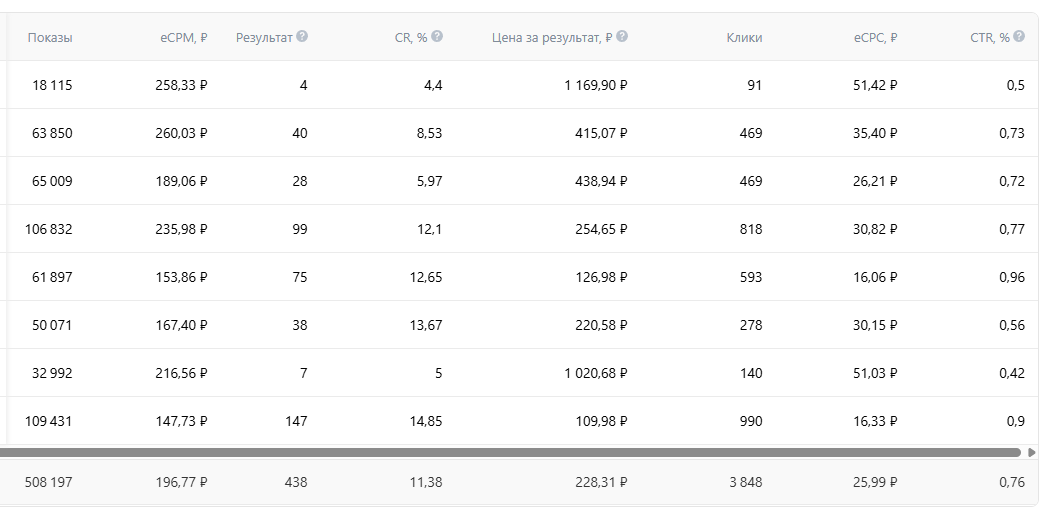Screen dimensions: 1047x515
Task: Sort by the Цена за результат, ₽ header
Action: pos(552,38)
